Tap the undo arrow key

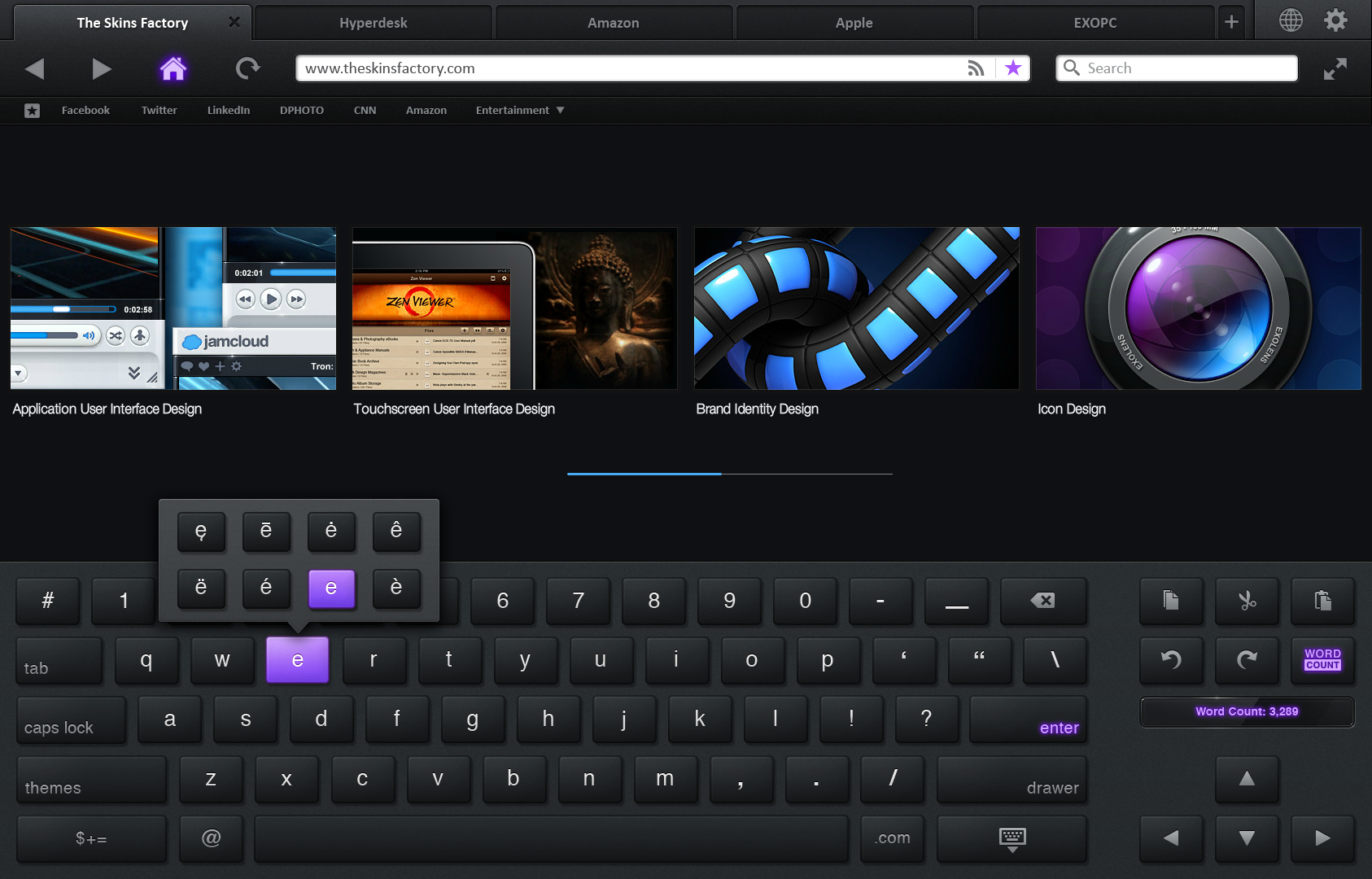click(x=1171, y=660)
